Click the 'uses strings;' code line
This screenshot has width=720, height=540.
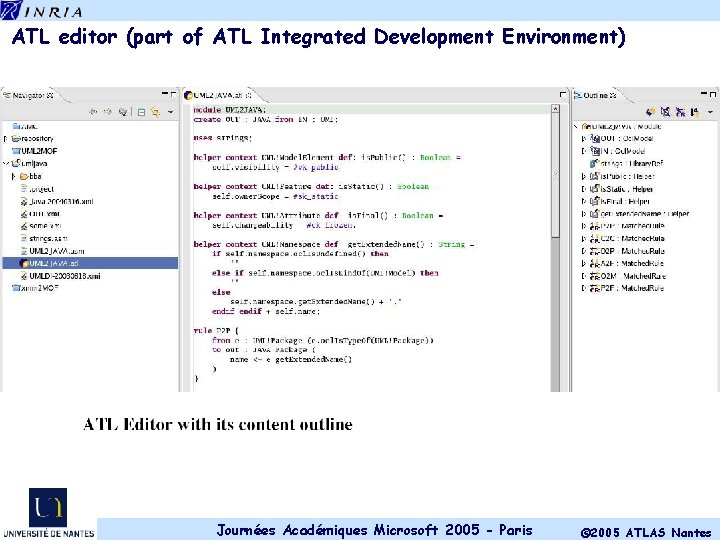tap(223, 137)
